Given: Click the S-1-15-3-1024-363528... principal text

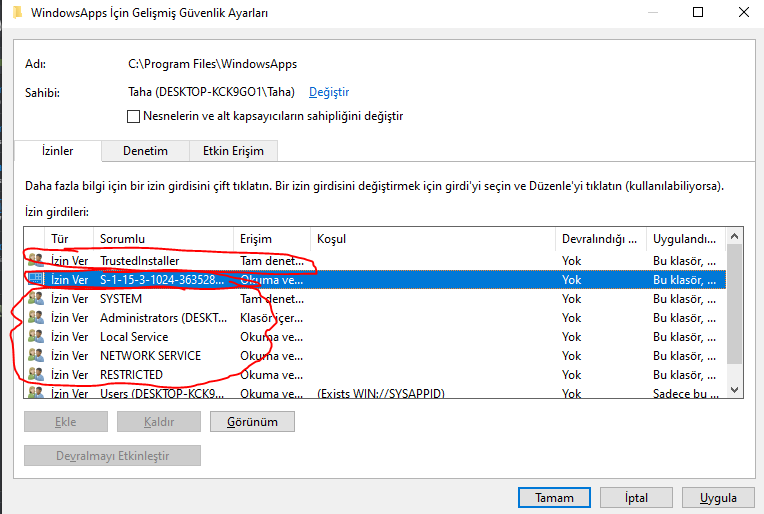Looking at the screenshot, I should coord(162,280).
